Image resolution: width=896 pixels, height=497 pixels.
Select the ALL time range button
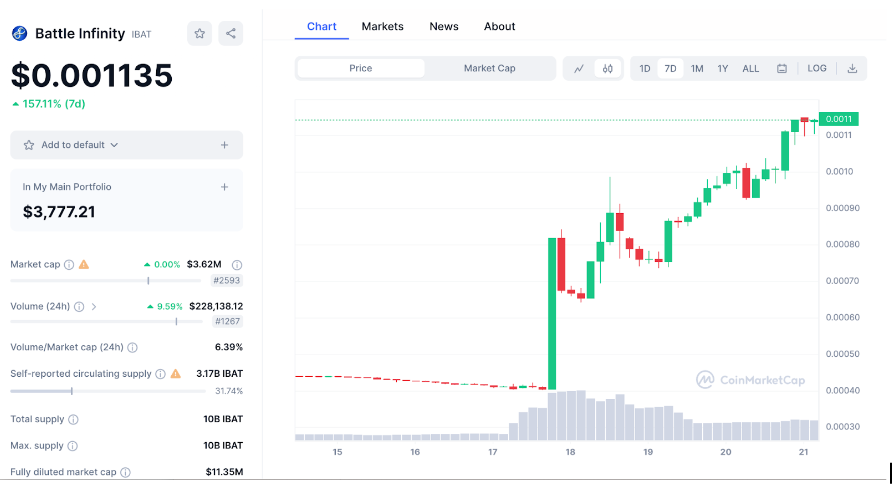click(x=750, y=69)
